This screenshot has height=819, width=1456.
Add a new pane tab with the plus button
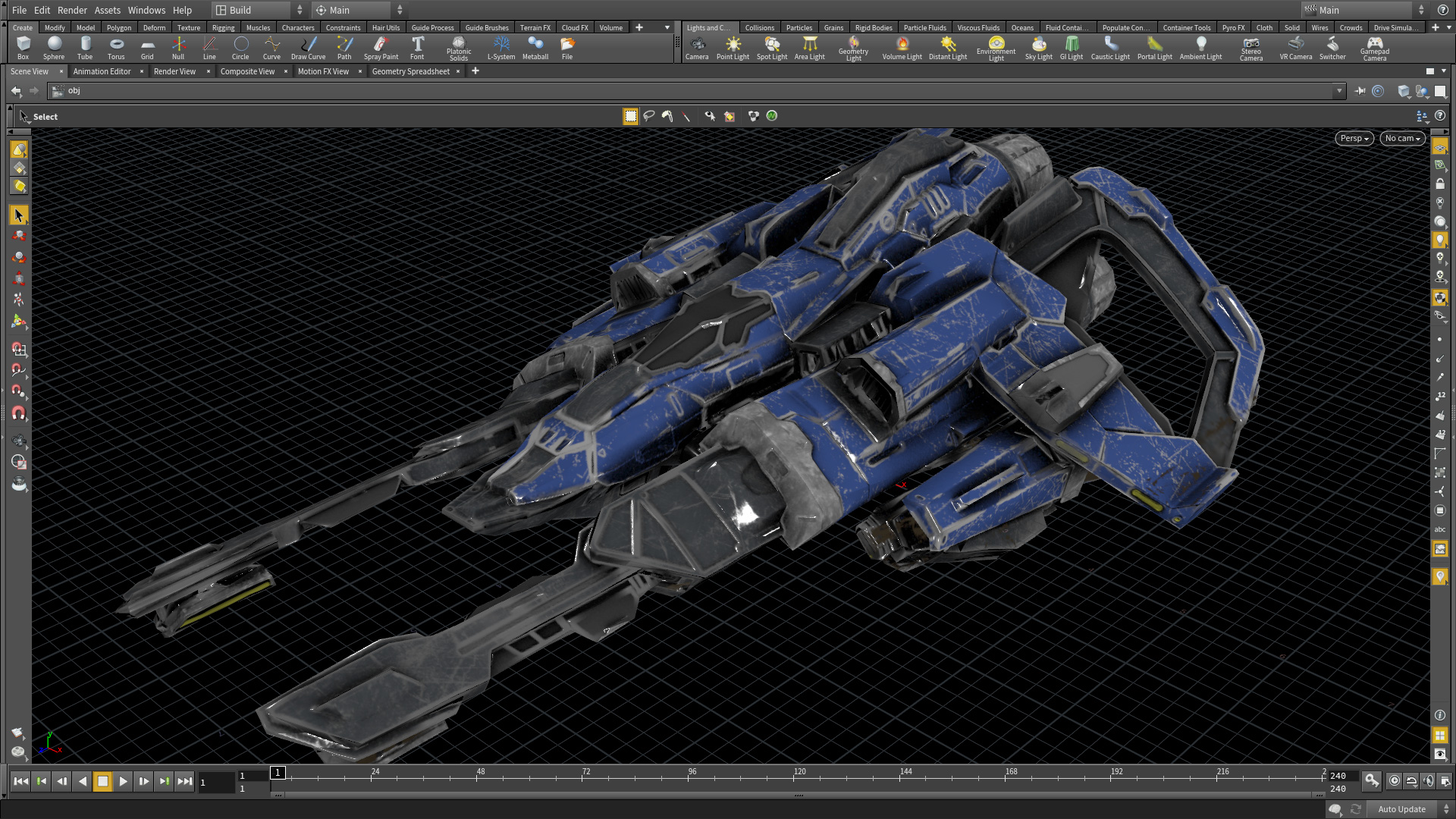[475, 71]
